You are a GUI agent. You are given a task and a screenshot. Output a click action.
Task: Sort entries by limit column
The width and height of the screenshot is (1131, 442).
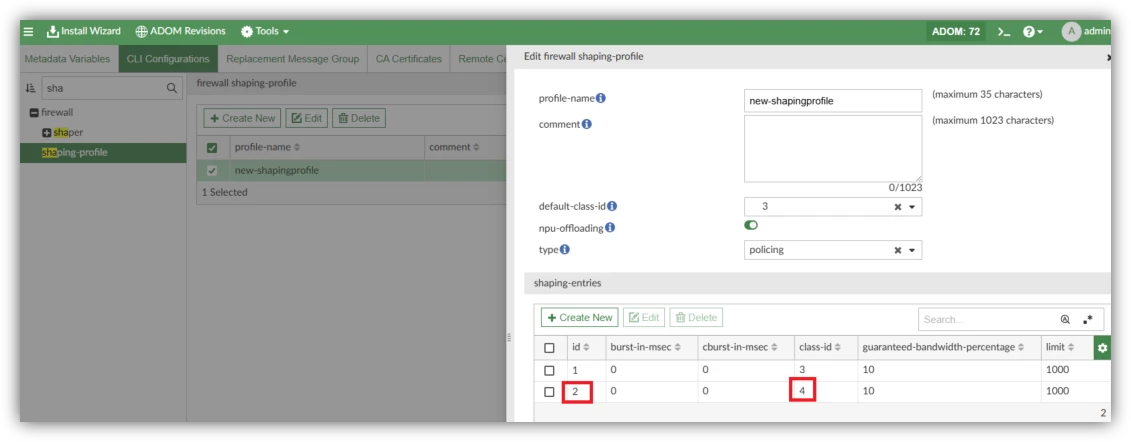coord(1060,348)
